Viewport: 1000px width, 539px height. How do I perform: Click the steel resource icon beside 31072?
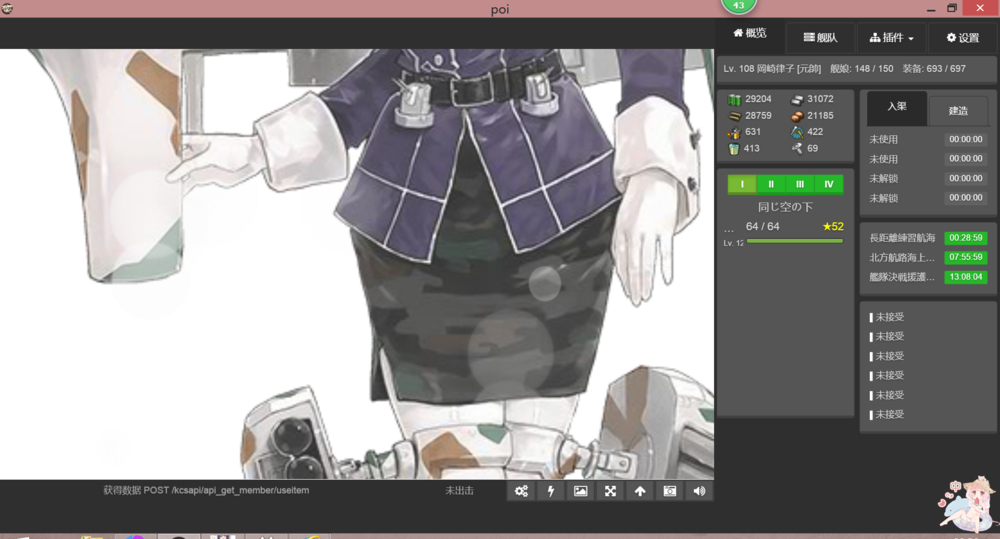(797, 99)
